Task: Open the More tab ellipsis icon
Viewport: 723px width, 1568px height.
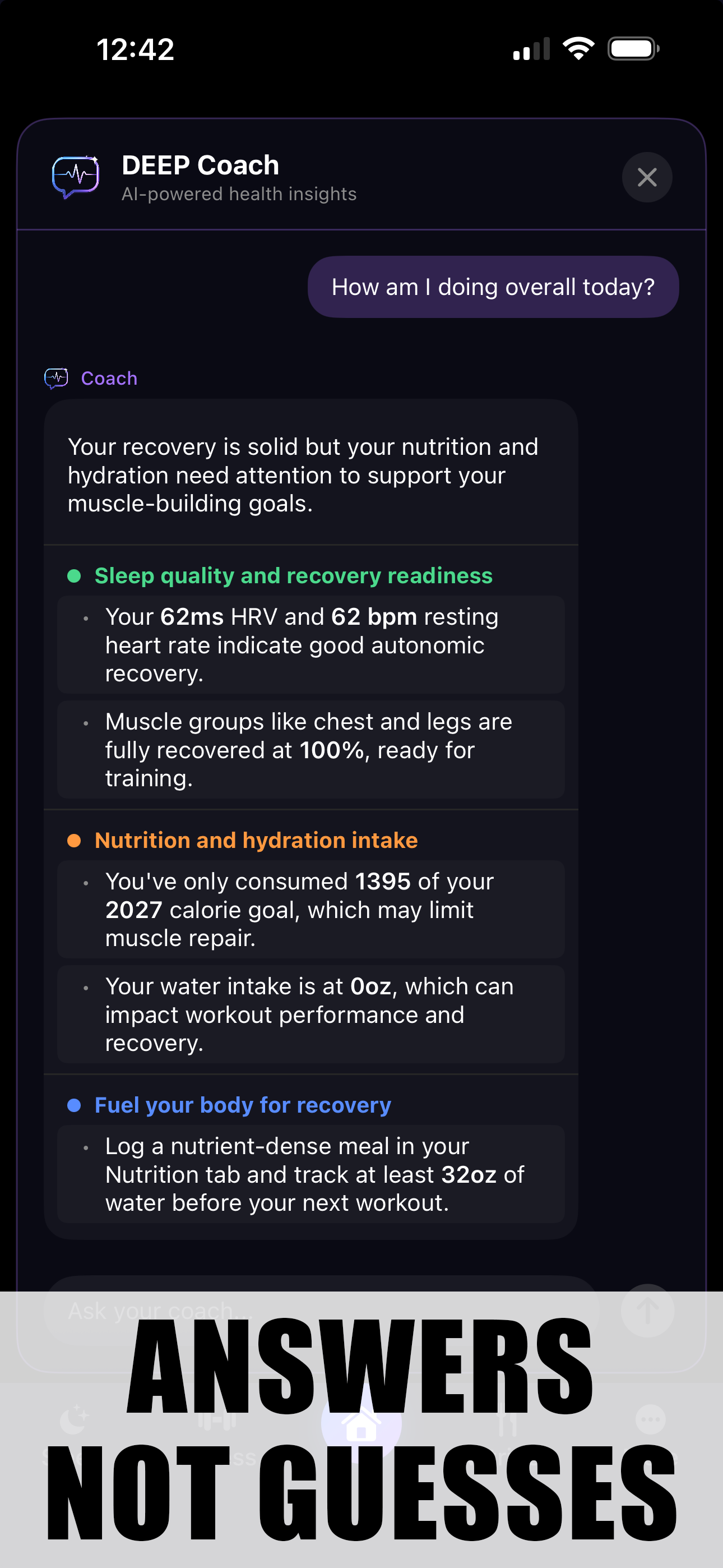Action: [651, 1419]
